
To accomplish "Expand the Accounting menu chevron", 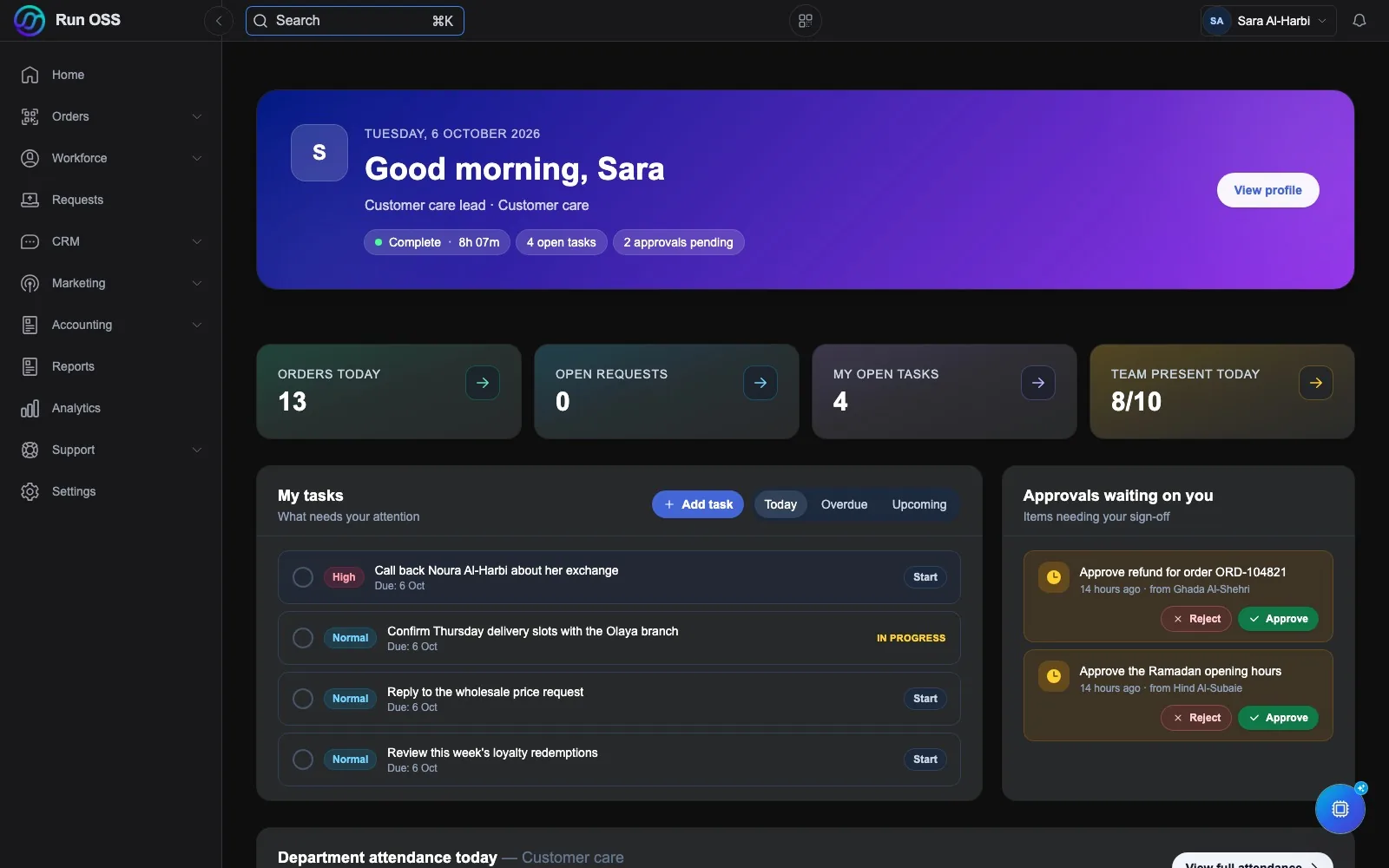I will coord(197,325).
